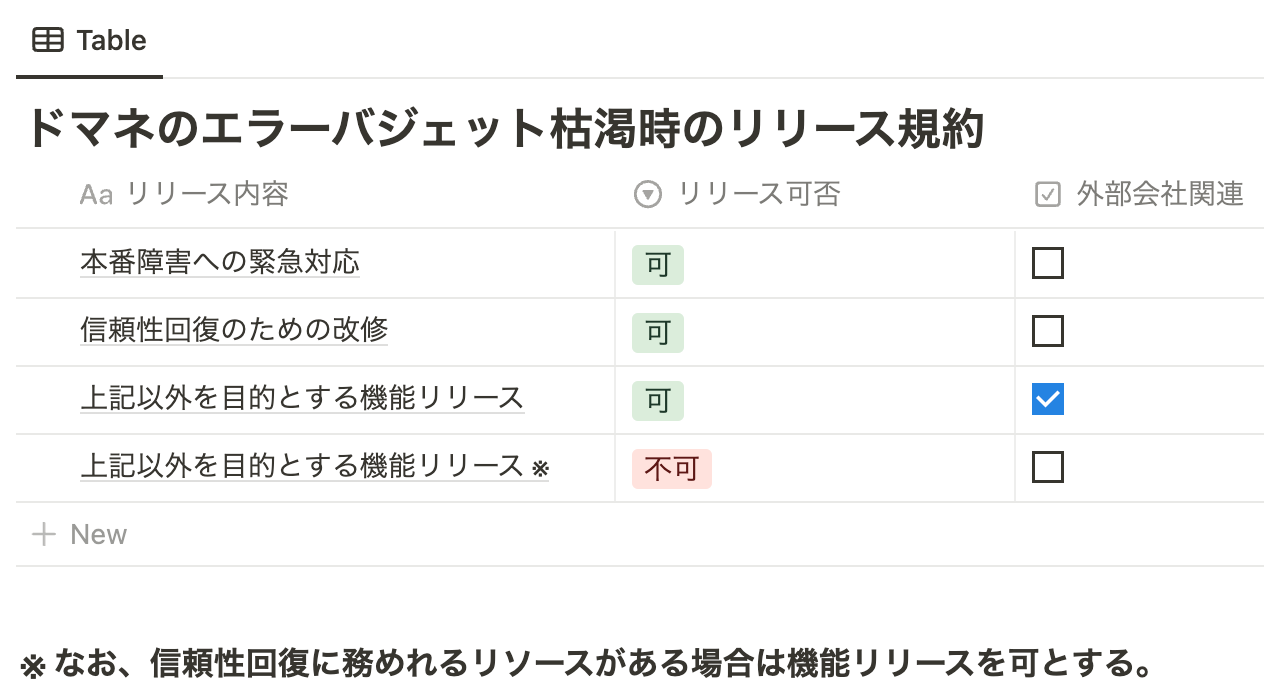Open the 不可 status select tag
1264x700 pixels.
(671, 469)
